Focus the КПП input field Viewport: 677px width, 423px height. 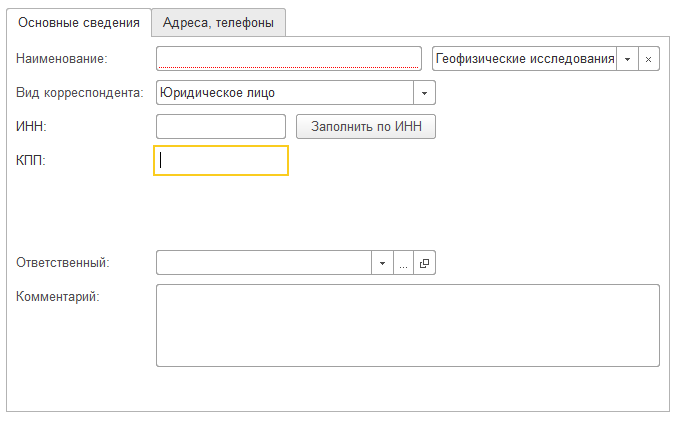(221, 161)
